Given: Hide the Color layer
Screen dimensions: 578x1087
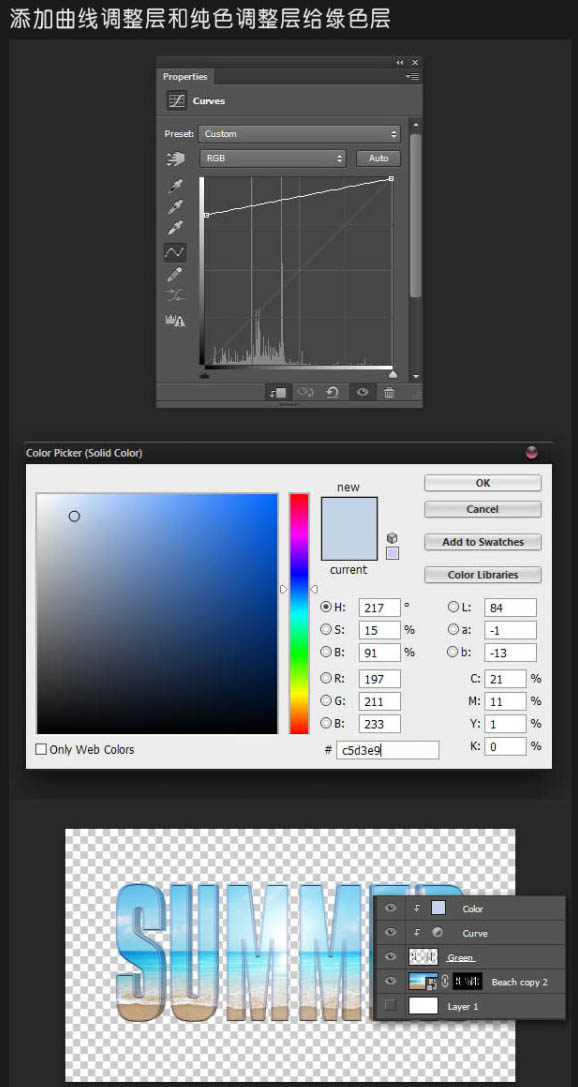Looking at the screenshot, I should coord(391,908).
